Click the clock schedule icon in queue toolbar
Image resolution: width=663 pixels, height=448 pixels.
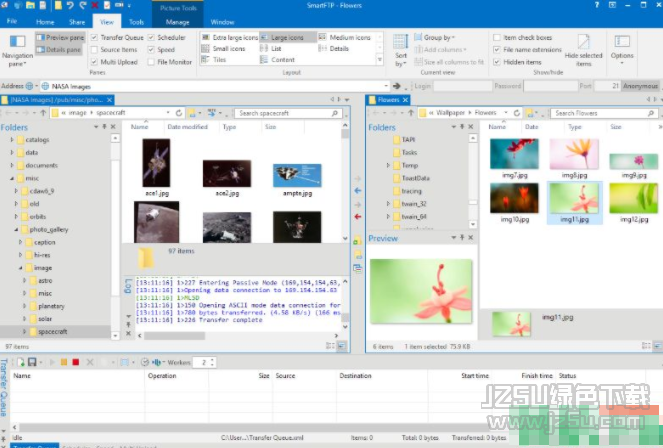145,362
